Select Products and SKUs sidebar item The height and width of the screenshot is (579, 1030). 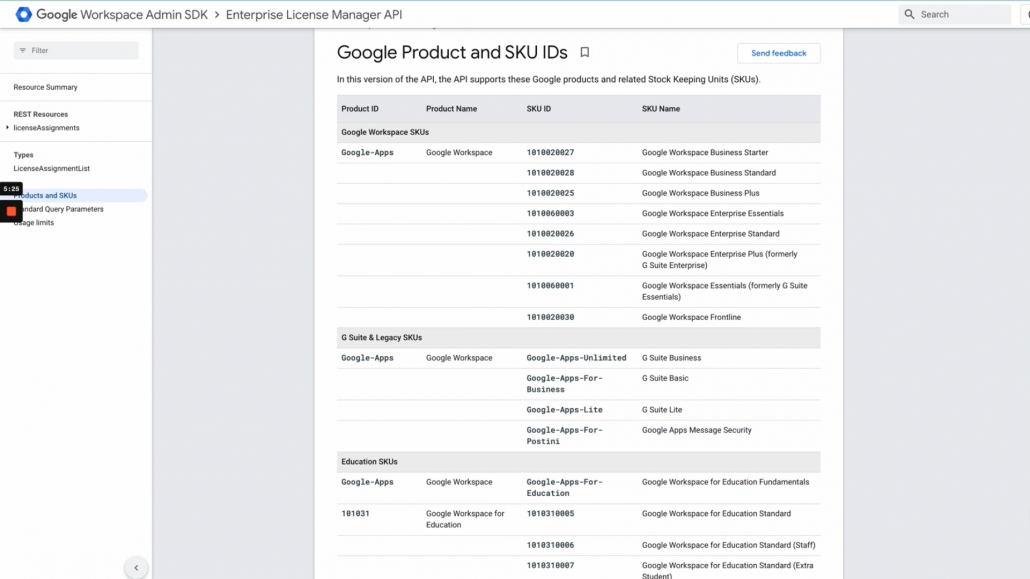(74, 196)
